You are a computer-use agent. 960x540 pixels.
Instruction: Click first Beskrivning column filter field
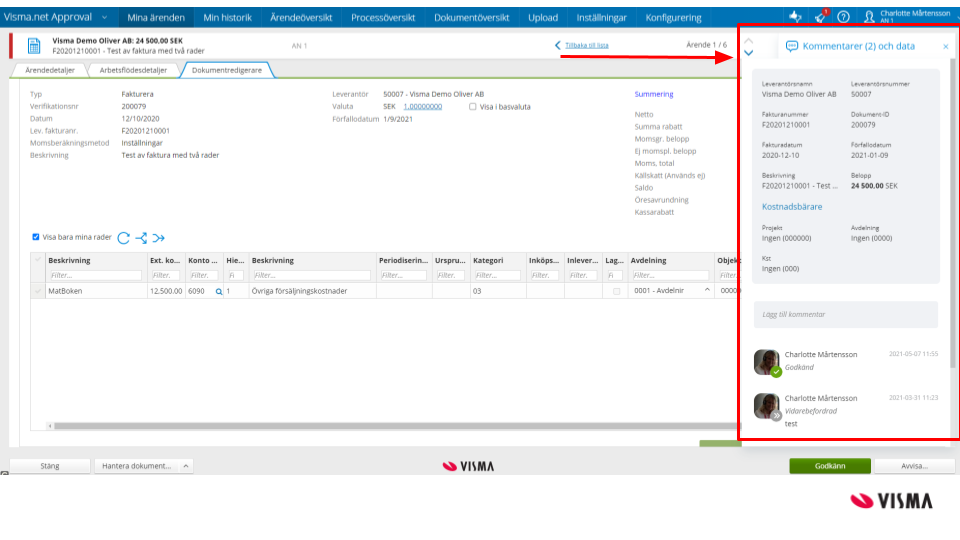tap(95, 276)
